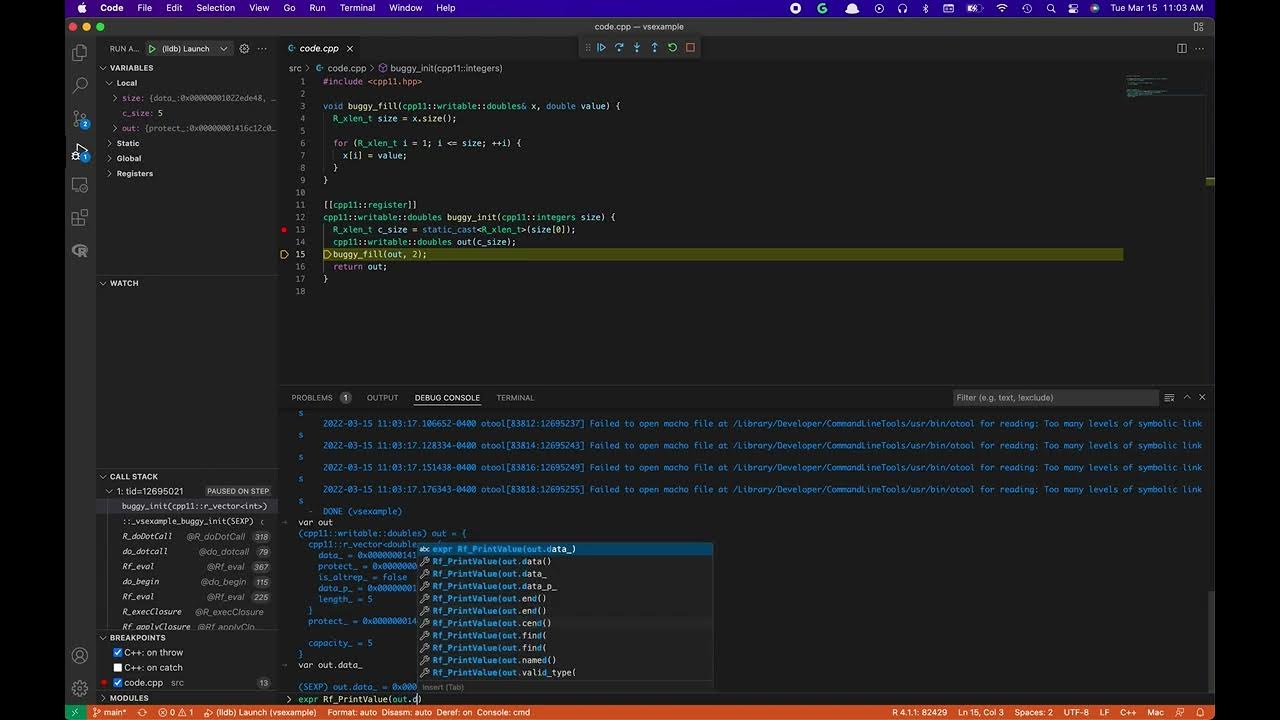Open the R extension view
The height and width of the screenshot is (720, 1280).
[80, 251]
